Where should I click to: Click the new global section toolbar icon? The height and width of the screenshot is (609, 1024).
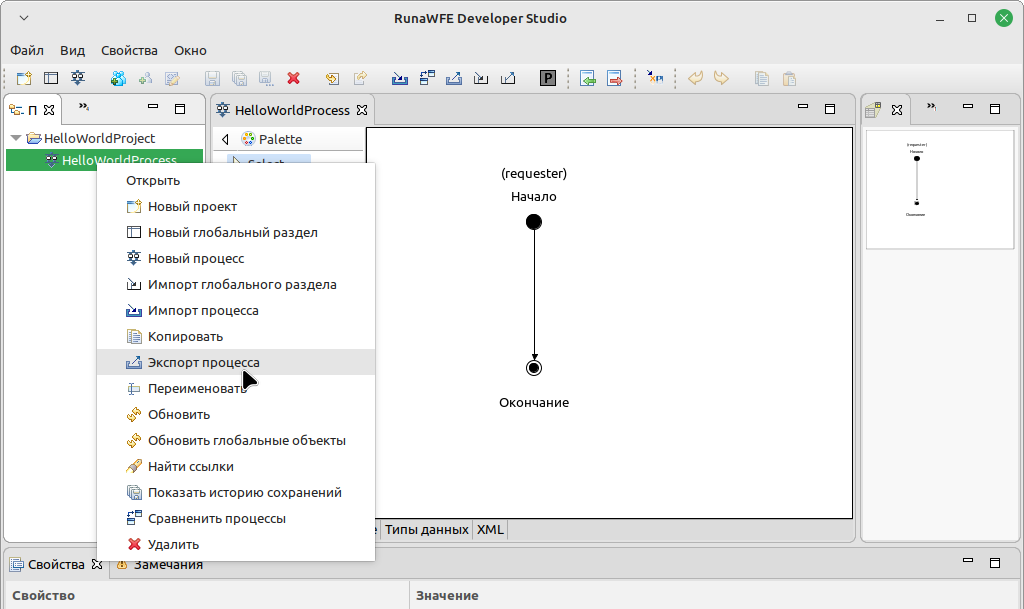[x=51, y=78]
